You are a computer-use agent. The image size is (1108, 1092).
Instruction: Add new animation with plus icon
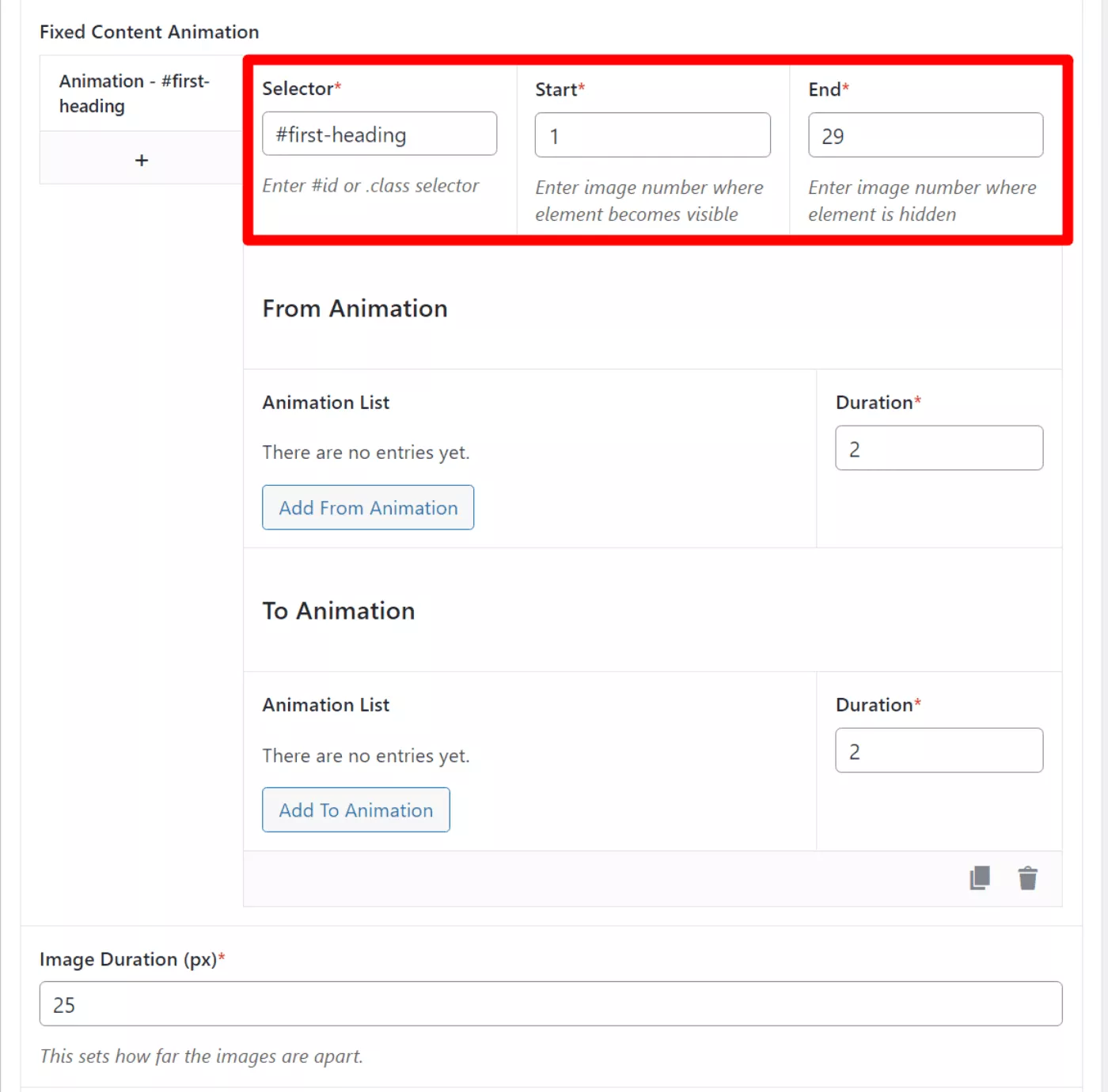(142, 160)
